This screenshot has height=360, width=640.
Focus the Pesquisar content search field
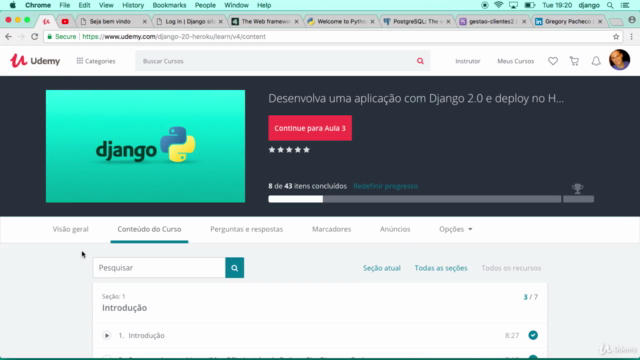click(159, 268)
